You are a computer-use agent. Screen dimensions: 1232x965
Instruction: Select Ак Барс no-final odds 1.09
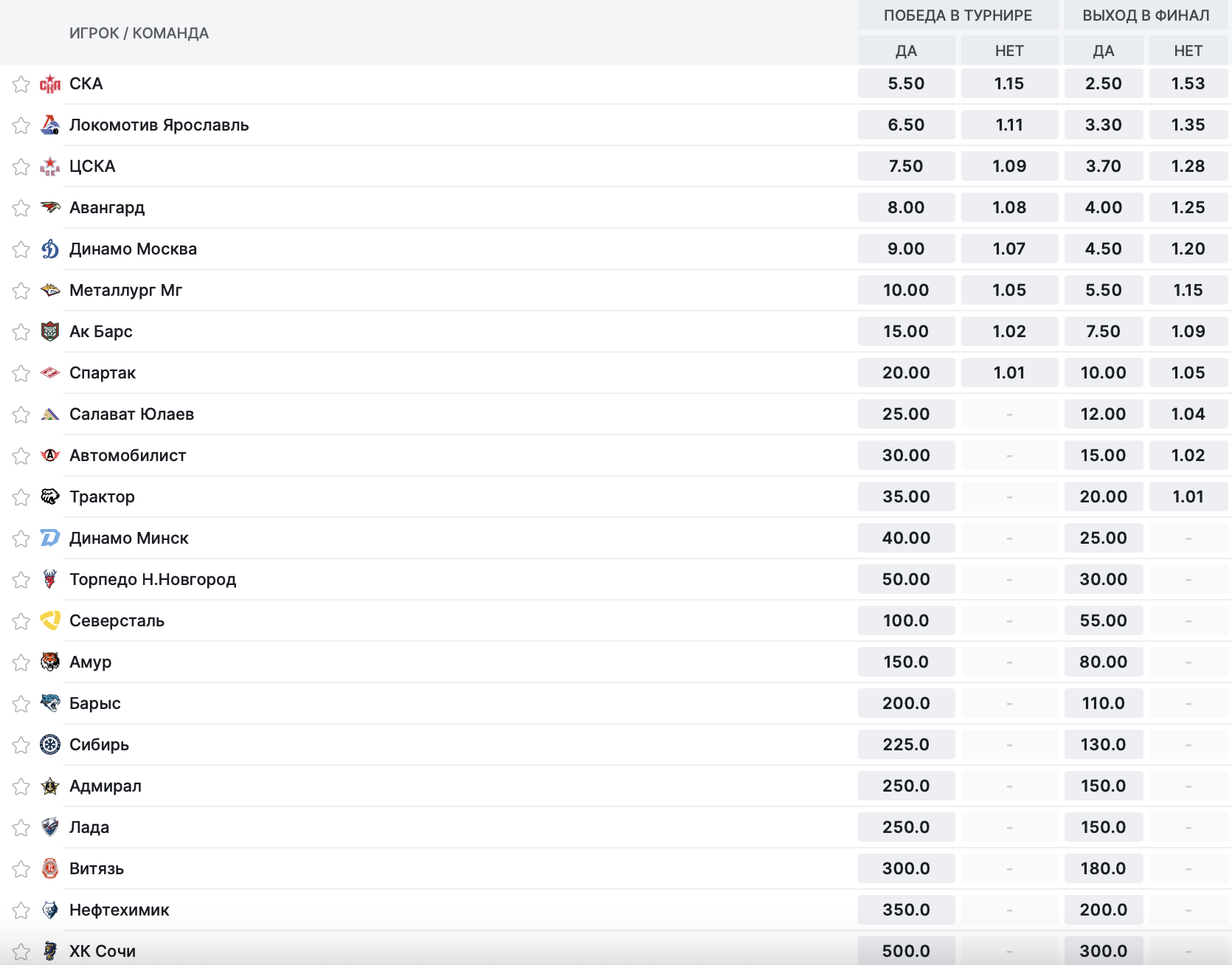click(x=1188, y=331)
